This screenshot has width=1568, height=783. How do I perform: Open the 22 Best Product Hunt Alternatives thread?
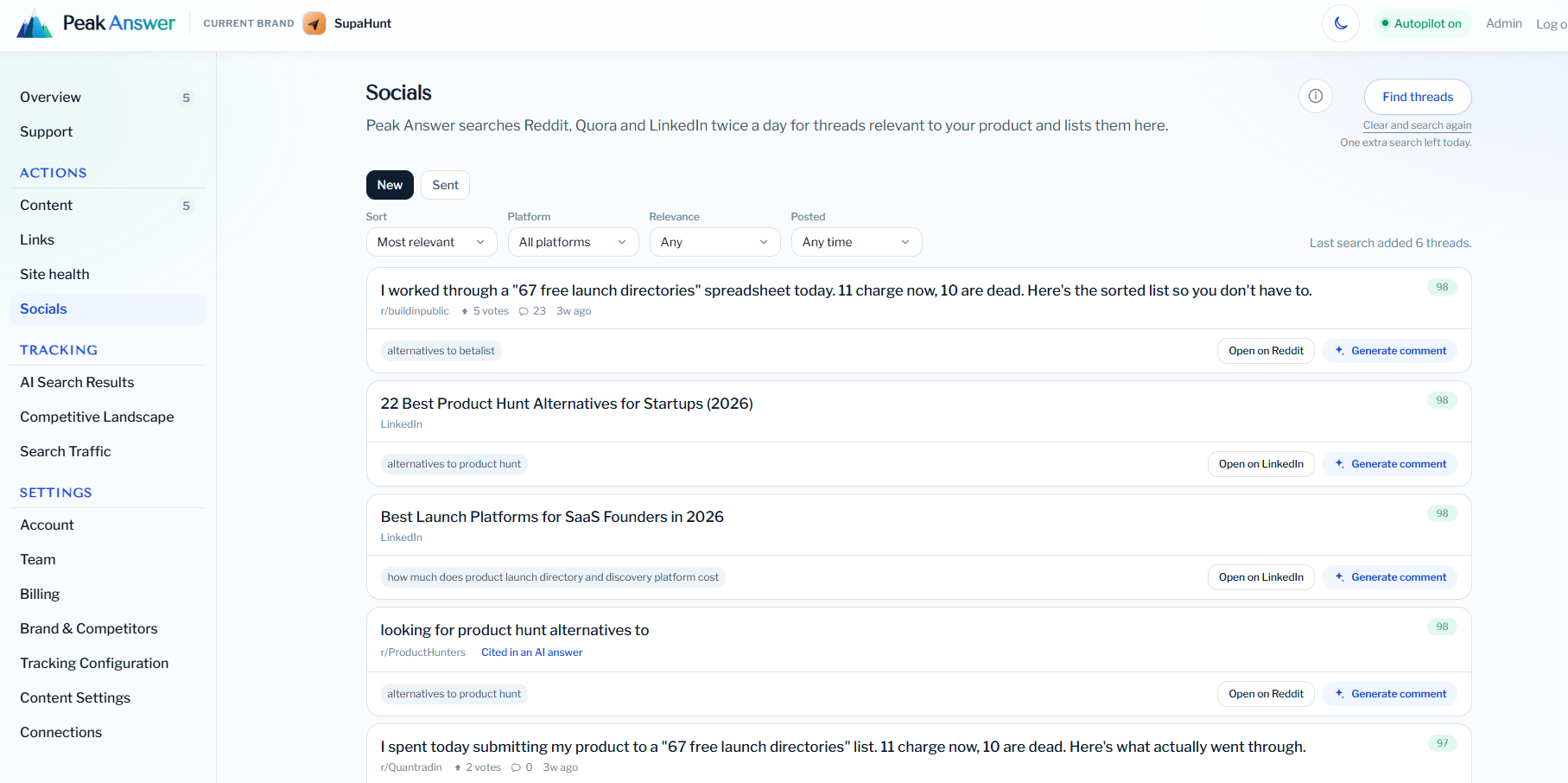tap(567, 404)
